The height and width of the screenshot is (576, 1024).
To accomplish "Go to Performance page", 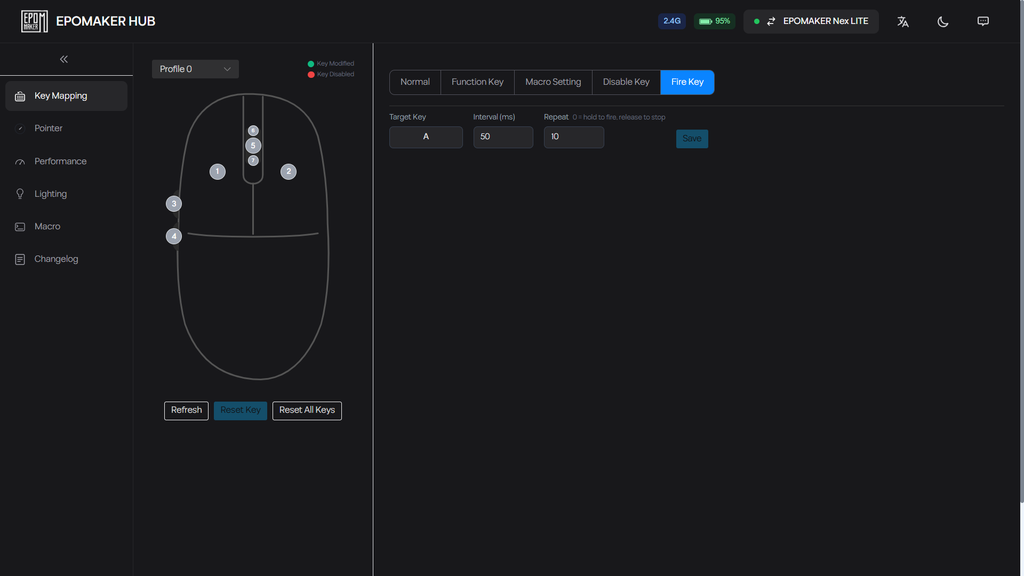I will click(66, 161).
